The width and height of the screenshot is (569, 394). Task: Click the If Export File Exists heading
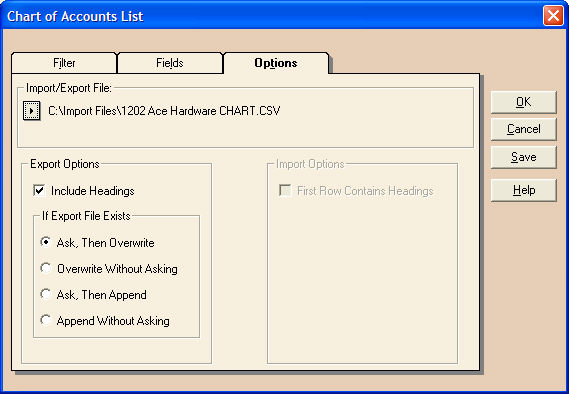[x=86, y=216]
